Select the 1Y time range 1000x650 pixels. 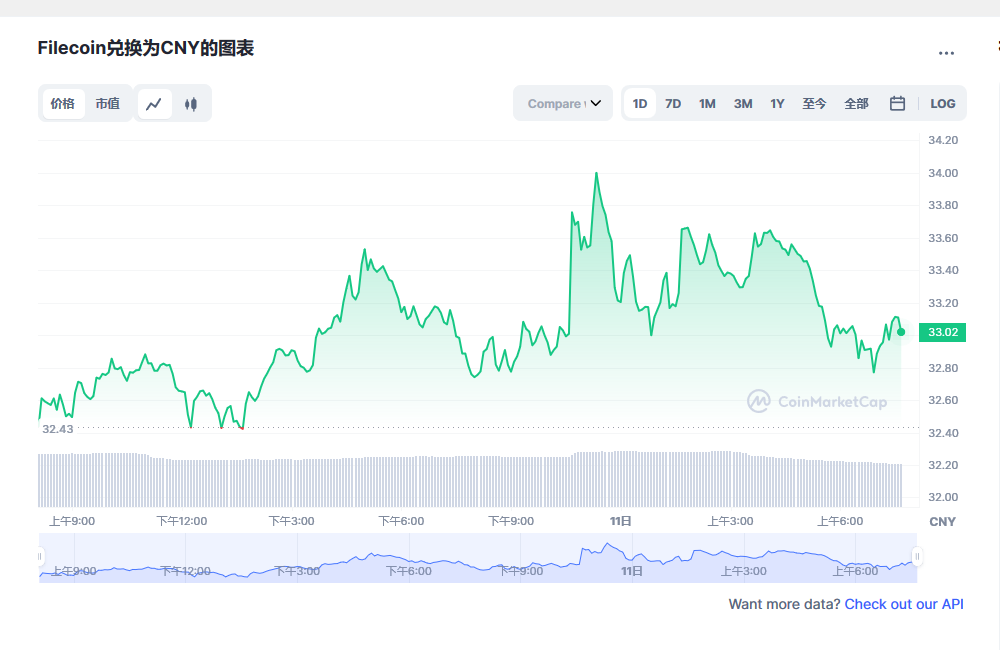[777, 103]
